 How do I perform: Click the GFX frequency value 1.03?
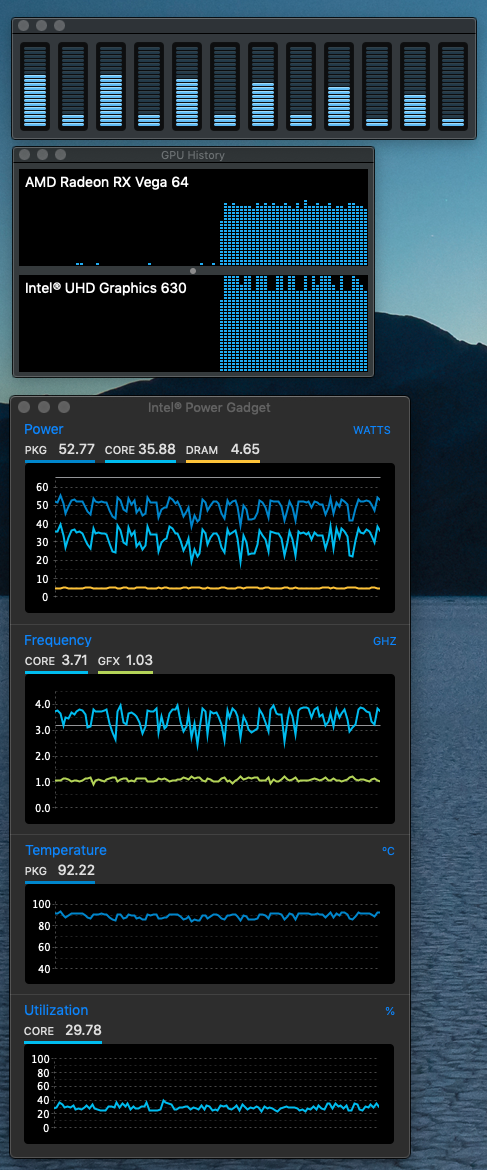pyautogui.click(x=139, y=660)
